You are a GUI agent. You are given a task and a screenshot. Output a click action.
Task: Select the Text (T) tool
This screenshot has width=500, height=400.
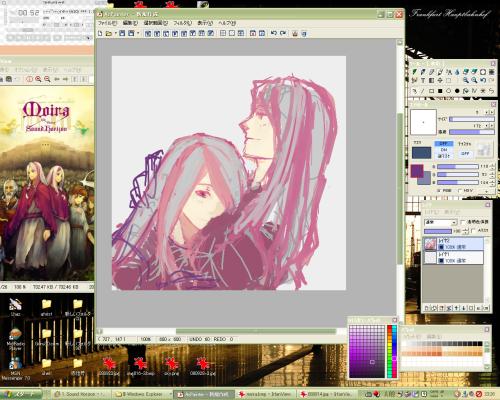pyautogui.click(x=423, y=80)
